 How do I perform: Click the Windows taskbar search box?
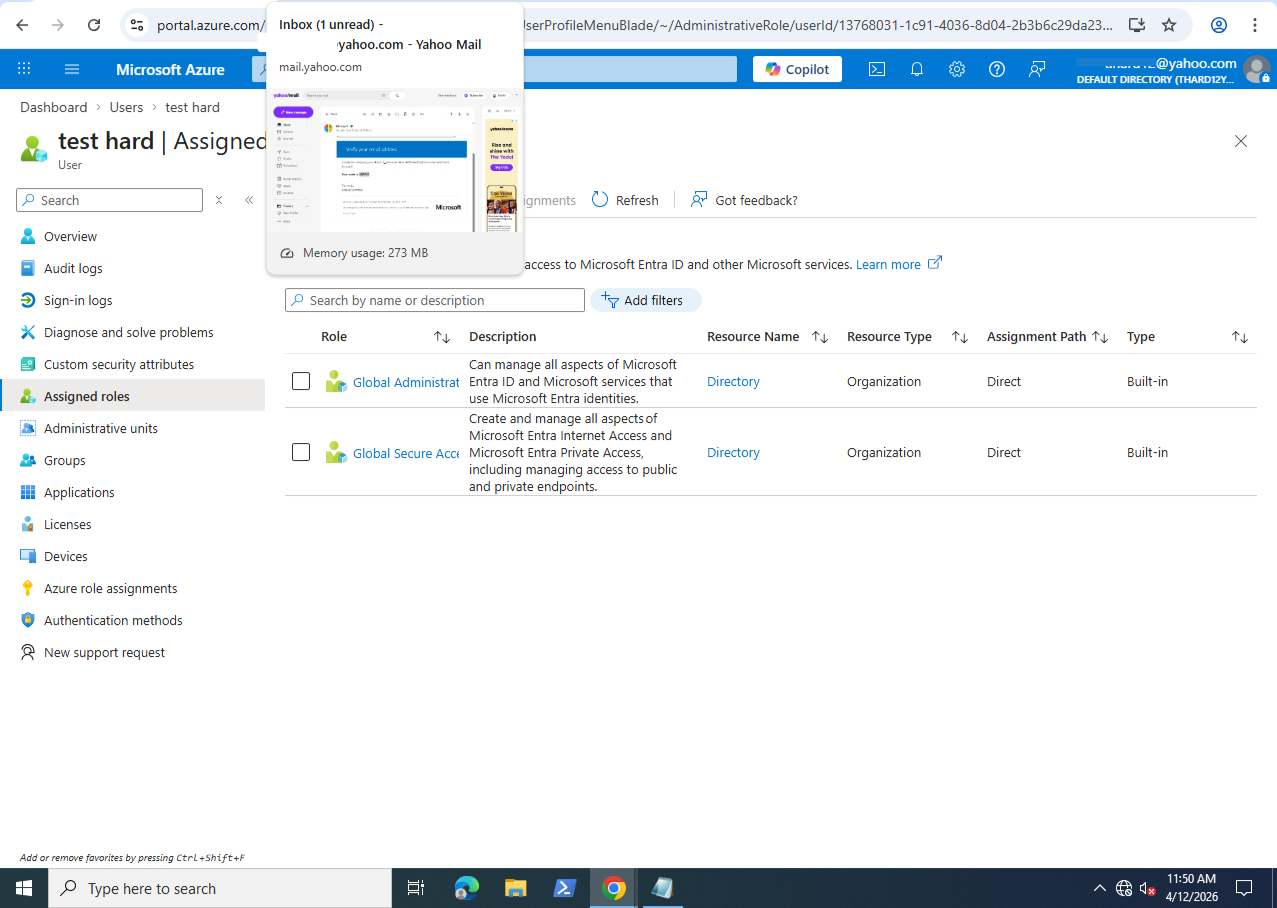pos(220,888)
